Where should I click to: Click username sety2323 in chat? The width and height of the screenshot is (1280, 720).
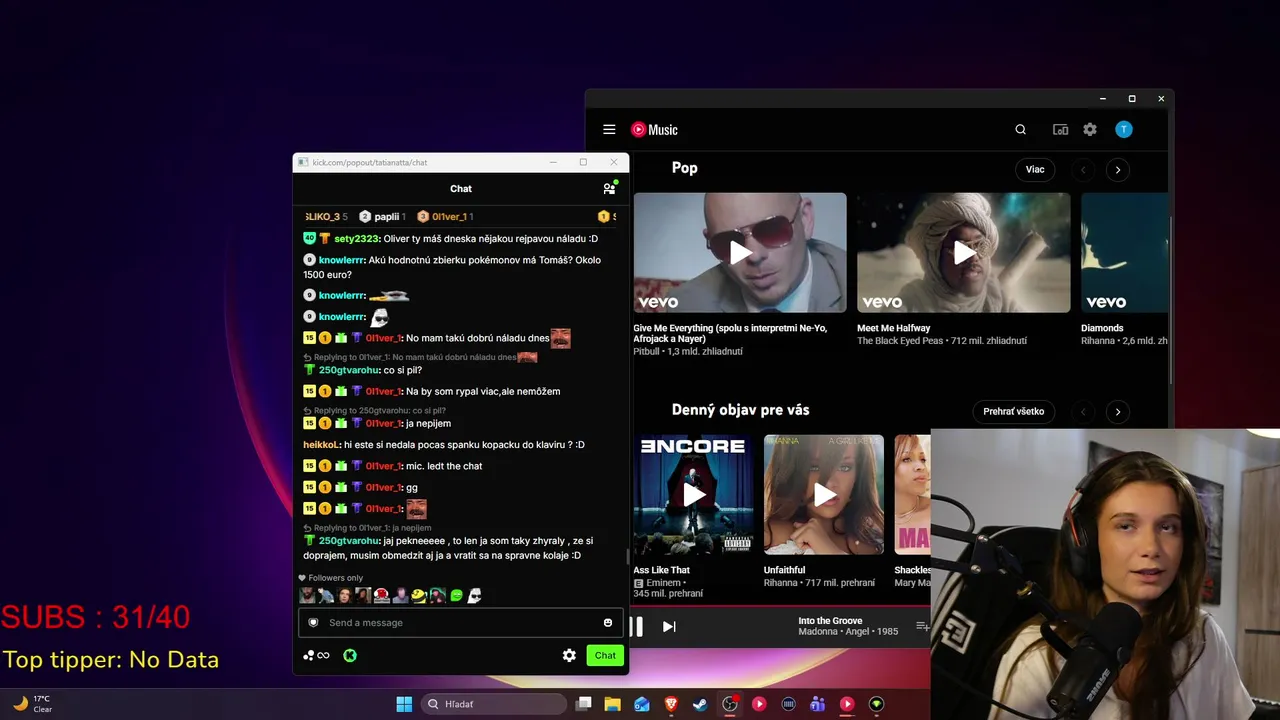click(357, 239)
